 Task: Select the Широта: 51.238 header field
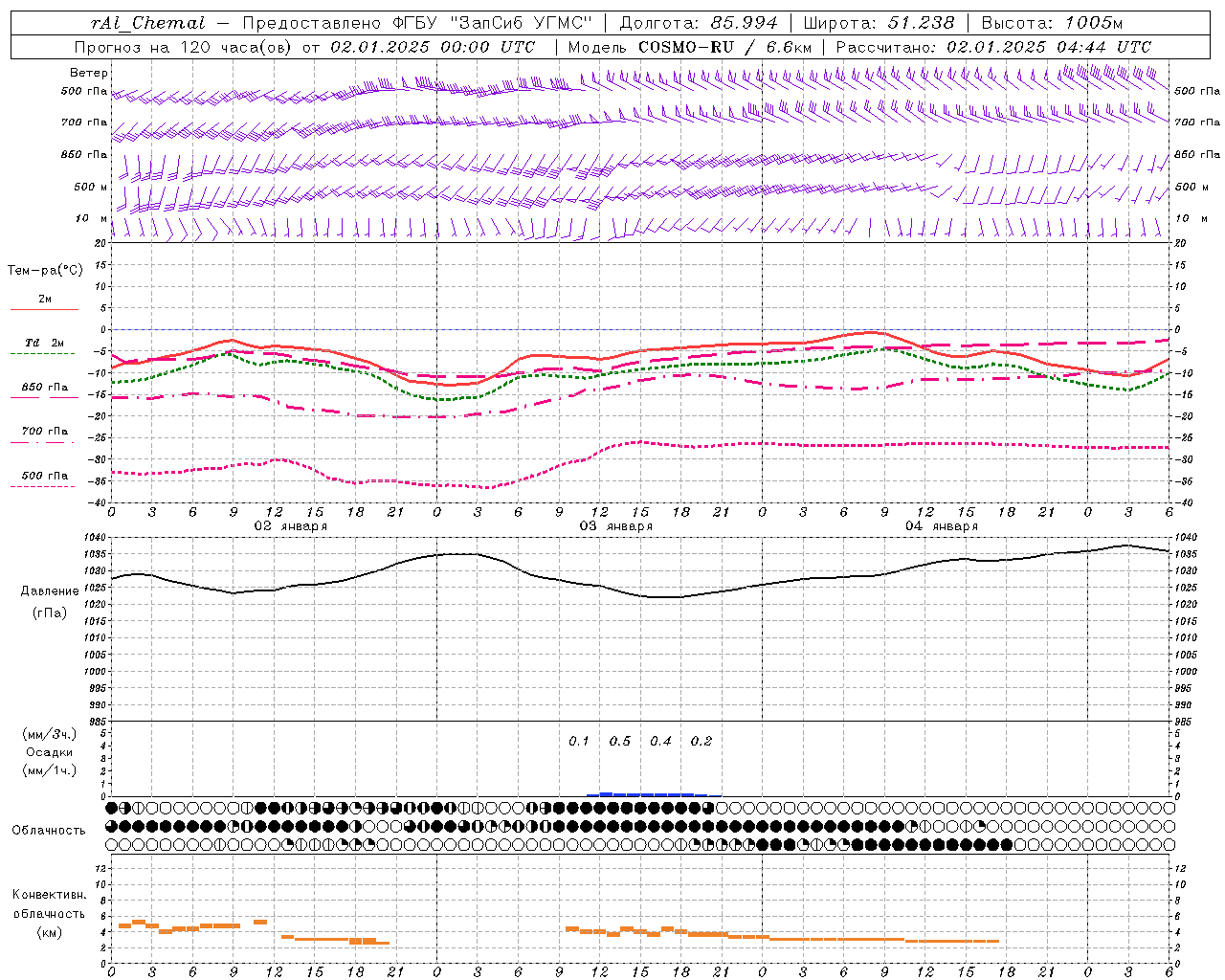coord(880,23)
